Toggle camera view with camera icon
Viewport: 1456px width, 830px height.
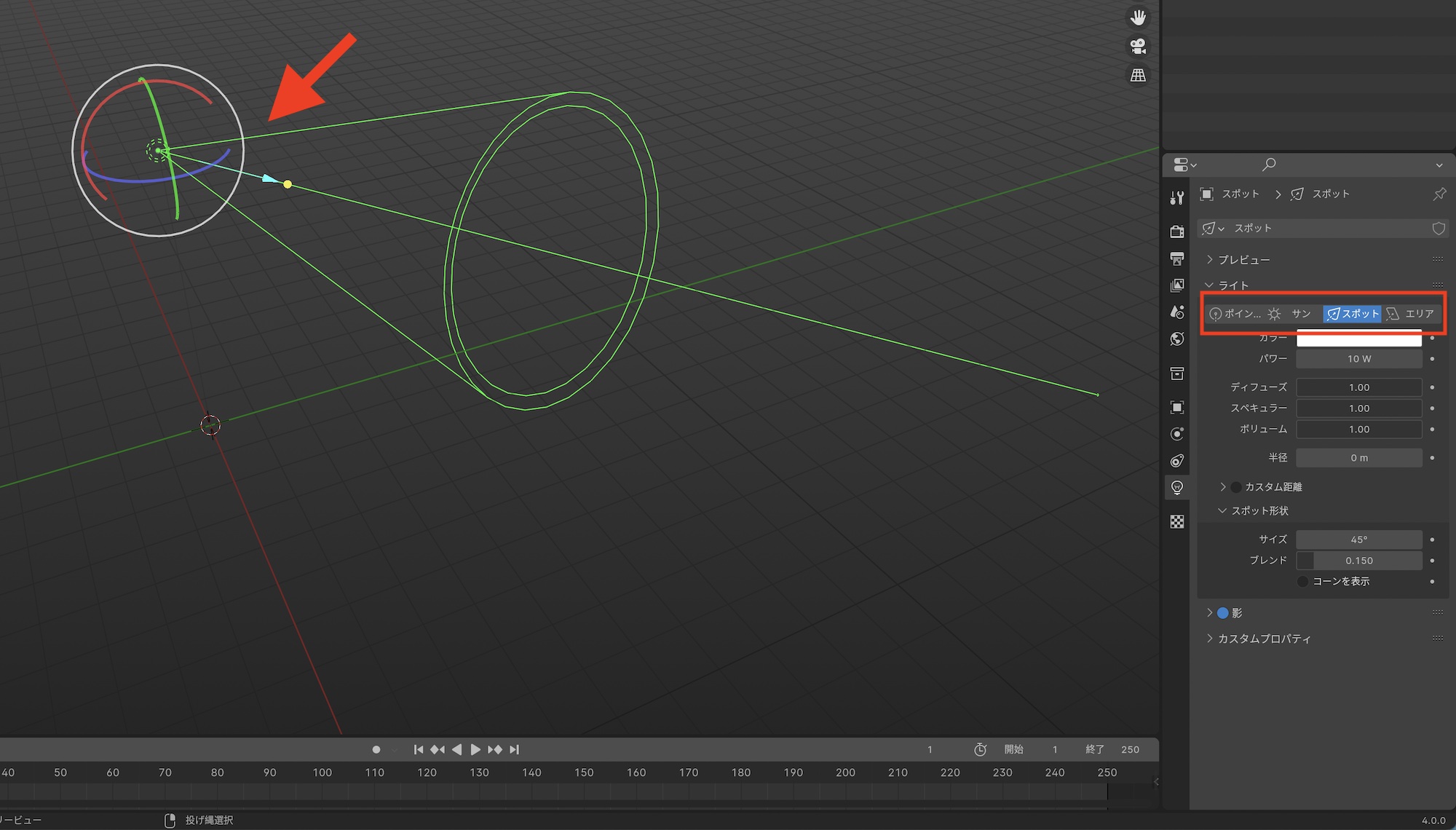coord(1138,47)
